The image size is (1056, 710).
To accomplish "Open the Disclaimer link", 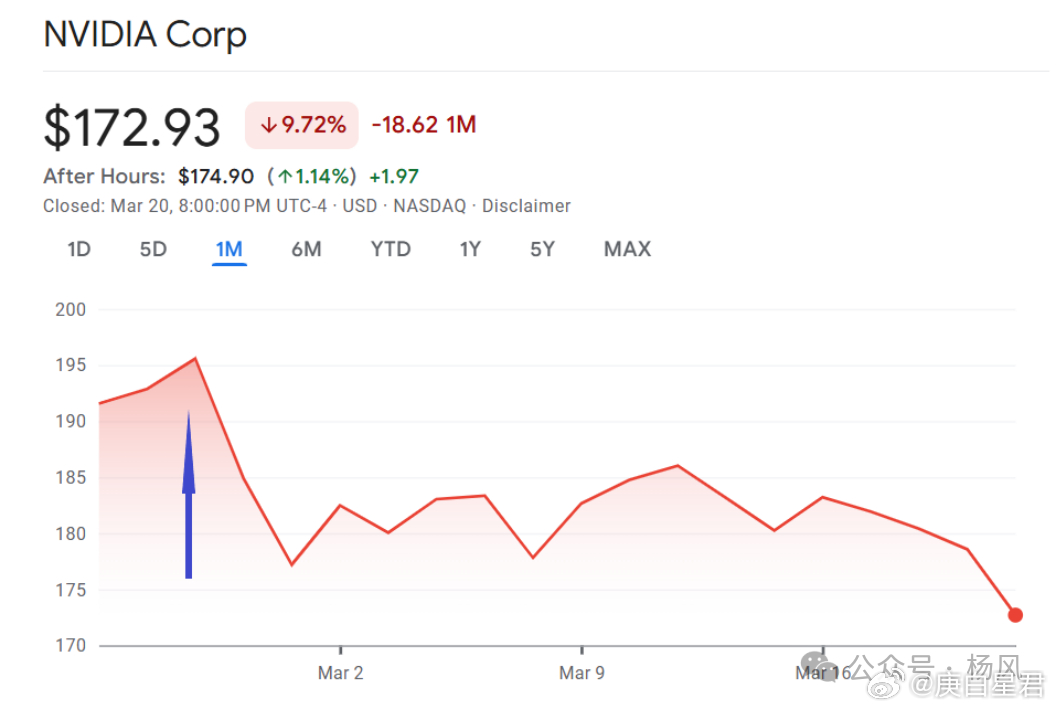I will pos(526,206).
